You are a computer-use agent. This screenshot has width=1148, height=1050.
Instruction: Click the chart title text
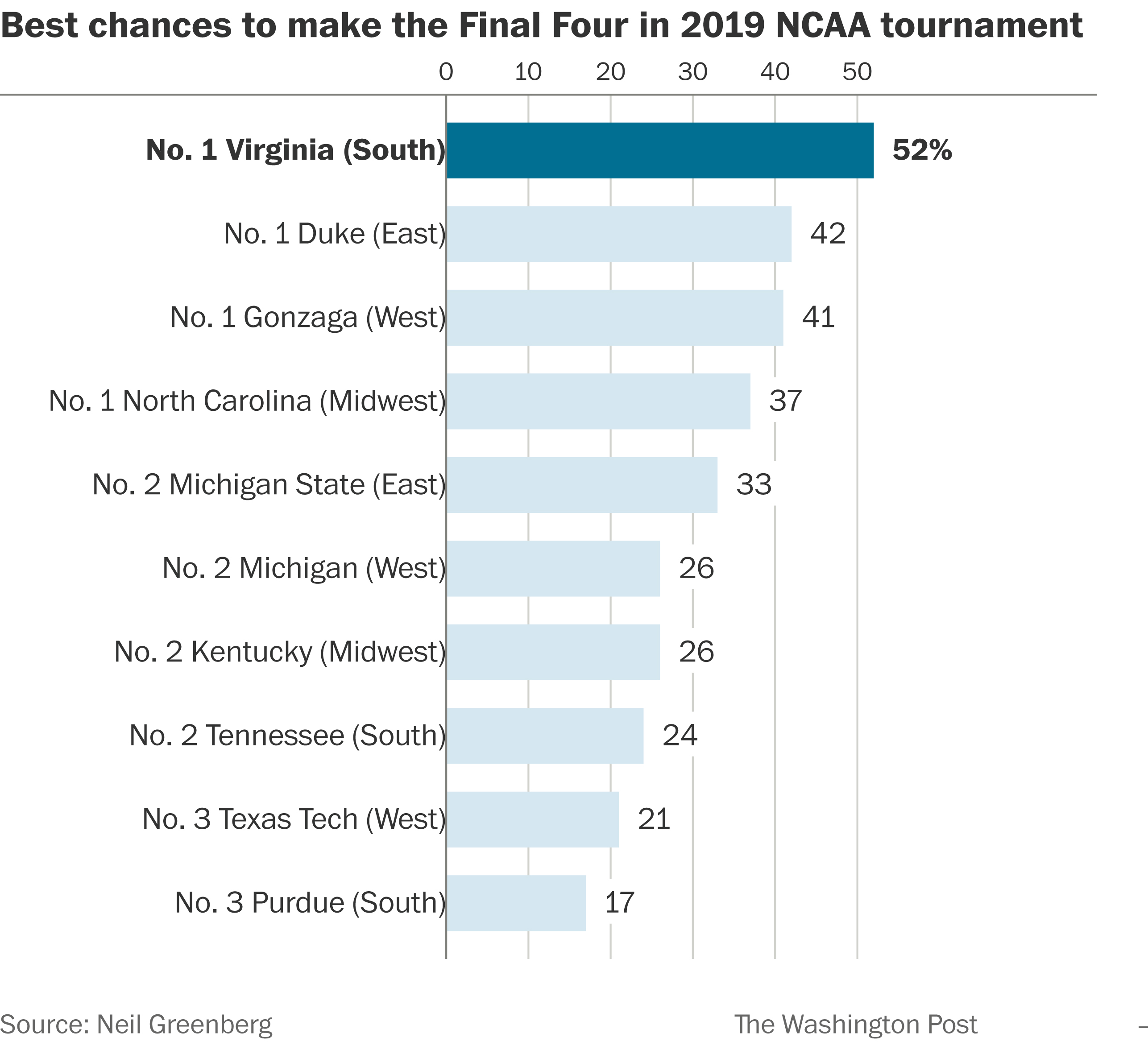[x=542, y=25]
